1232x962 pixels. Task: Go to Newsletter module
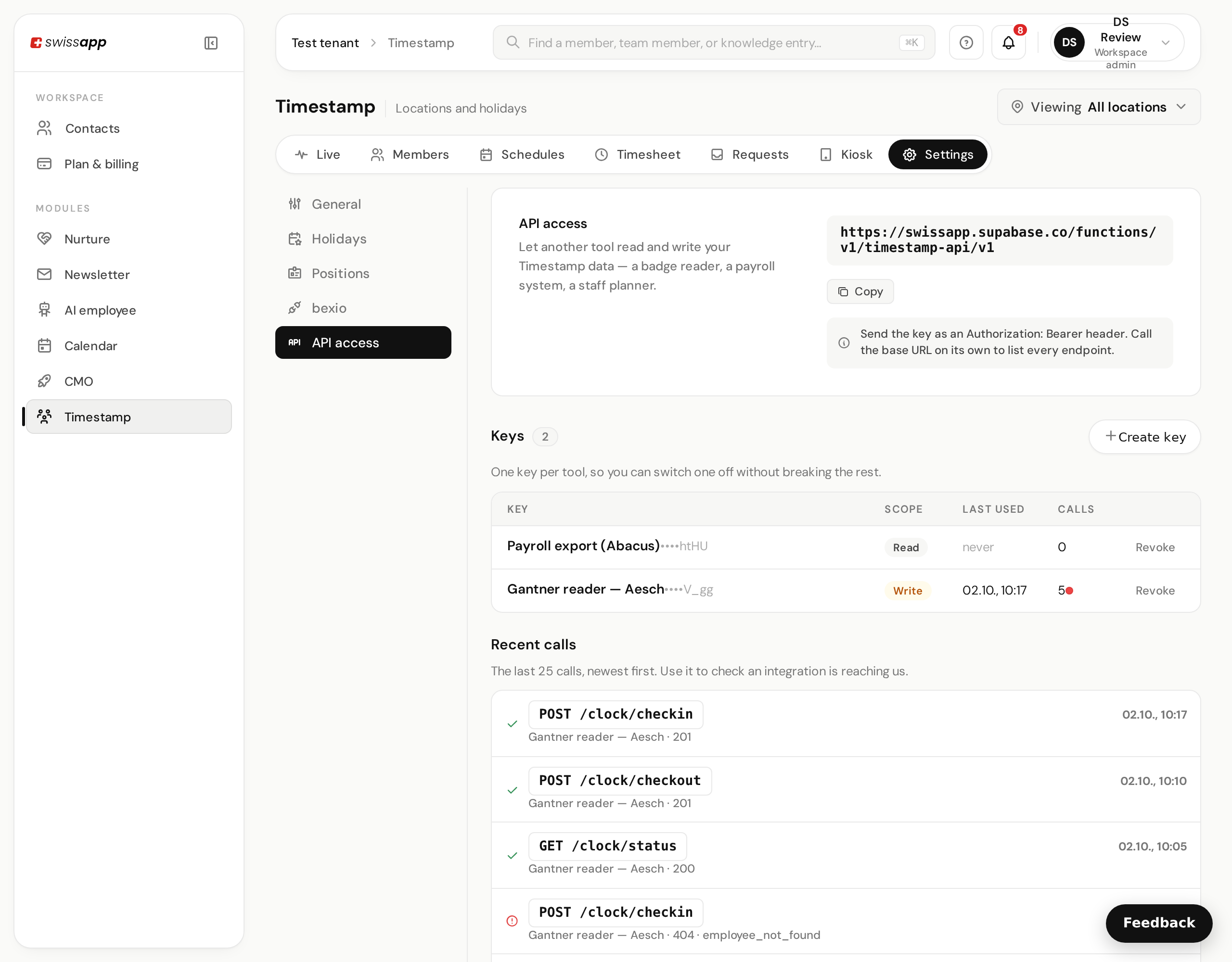128,275
